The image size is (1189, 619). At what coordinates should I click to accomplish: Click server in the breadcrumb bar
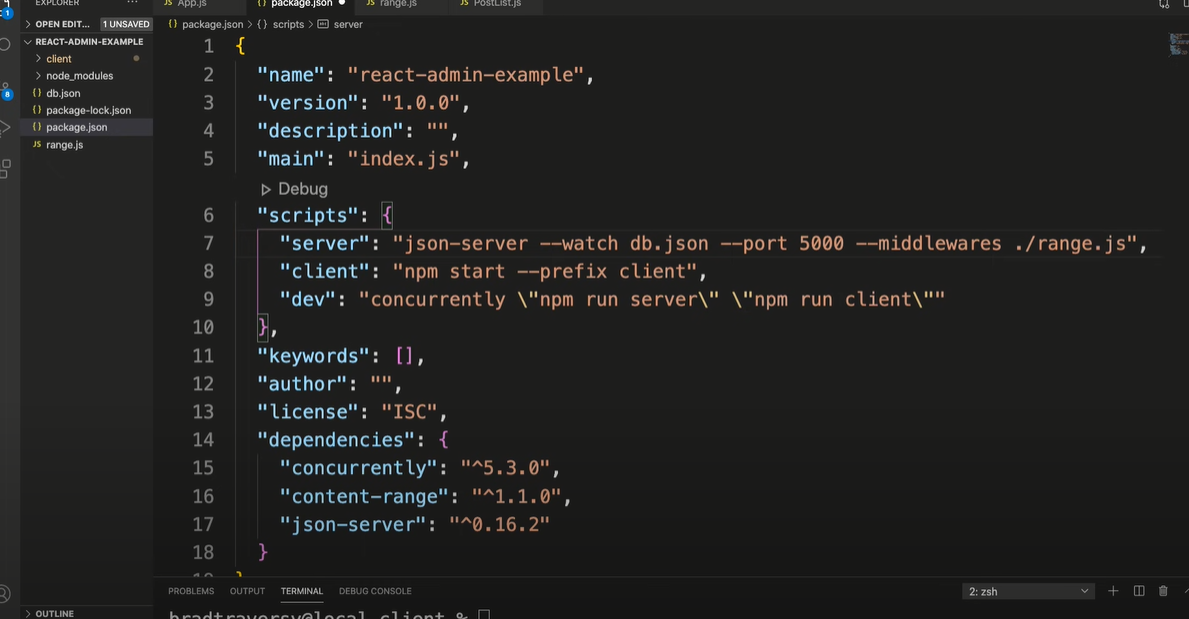(x=348, y=24)
